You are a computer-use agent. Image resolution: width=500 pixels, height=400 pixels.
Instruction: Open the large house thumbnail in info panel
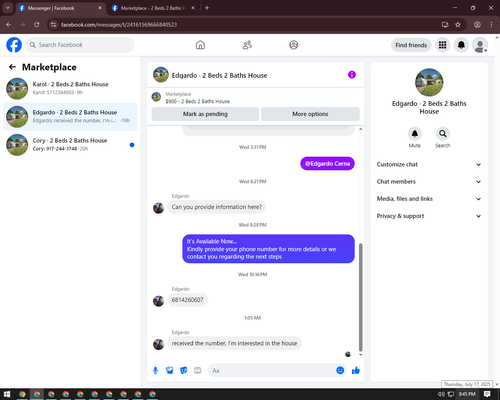(x=429, y=82)
